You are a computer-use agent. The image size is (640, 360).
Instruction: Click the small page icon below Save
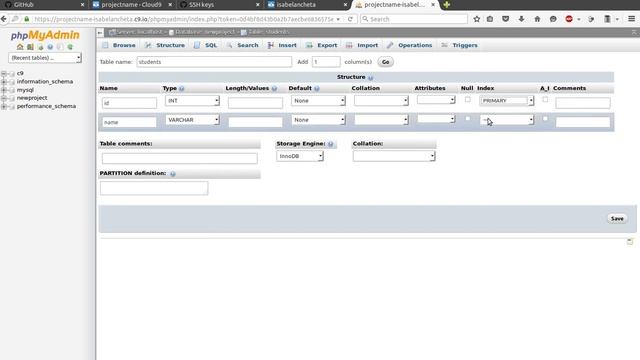point(630,241)
